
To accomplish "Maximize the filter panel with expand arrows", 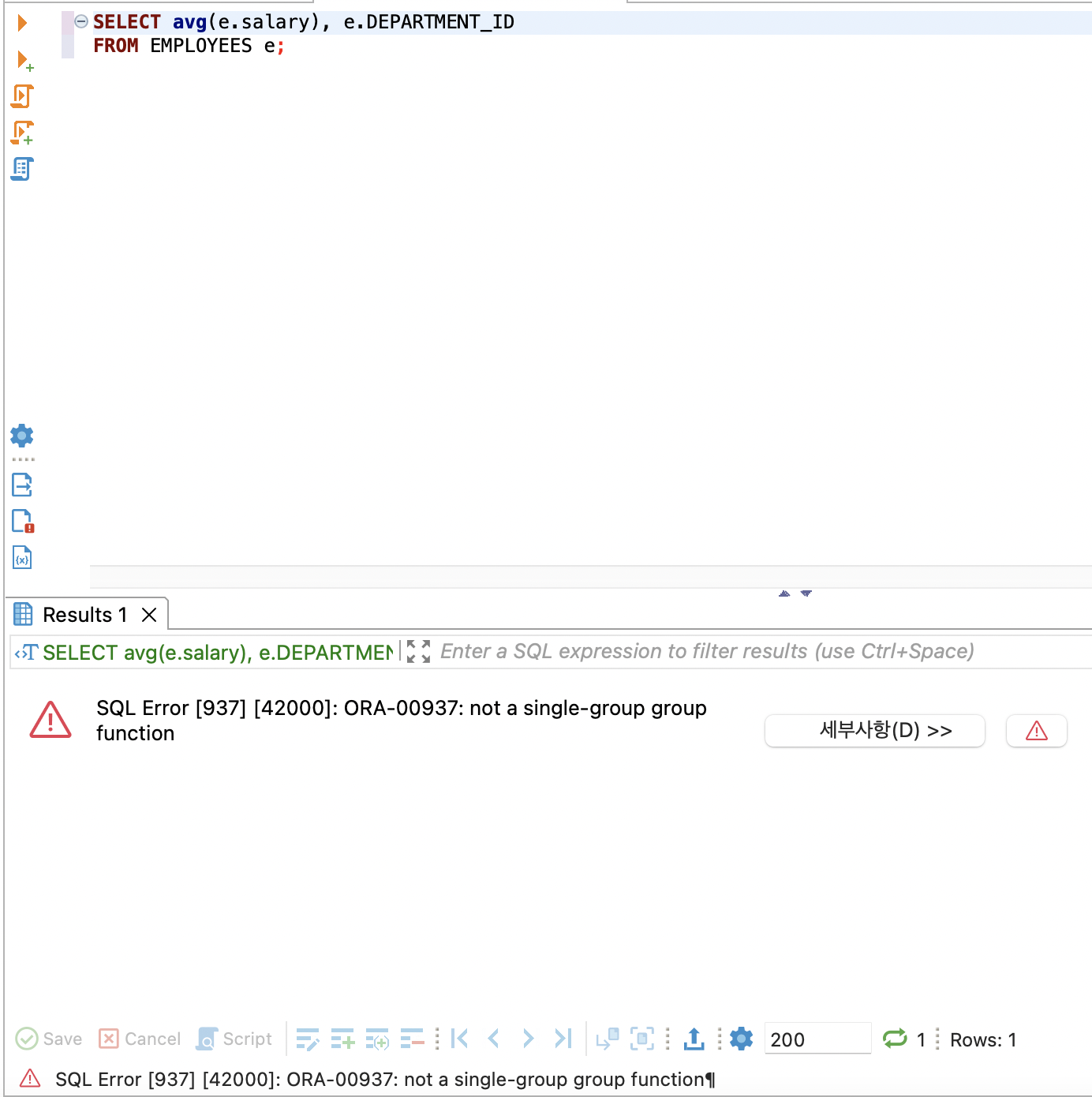I will click(418, 652).
